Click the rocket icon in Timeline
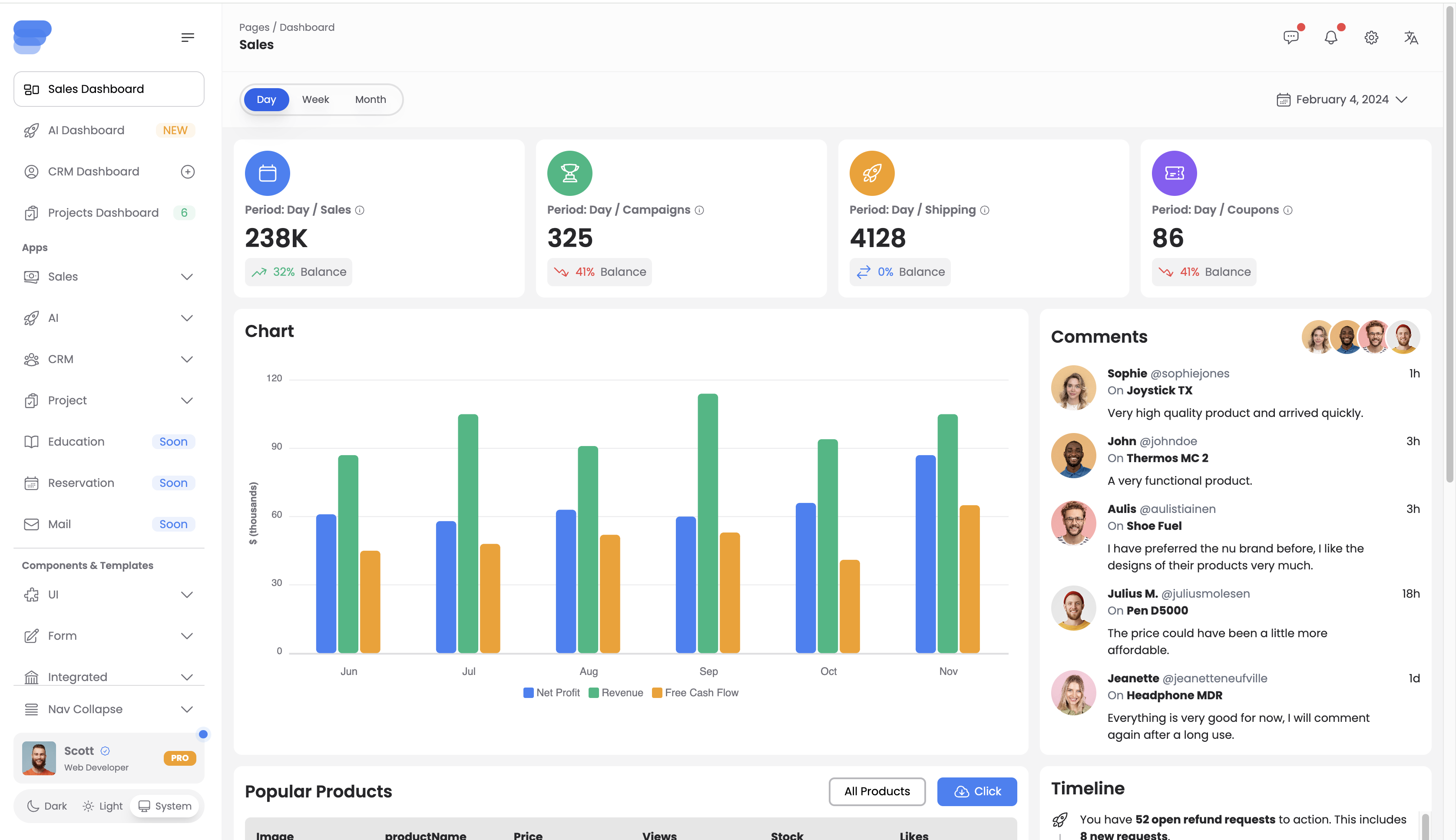Image resolution: width=1456 pixels, height=840 pixels. point(1060,819)
